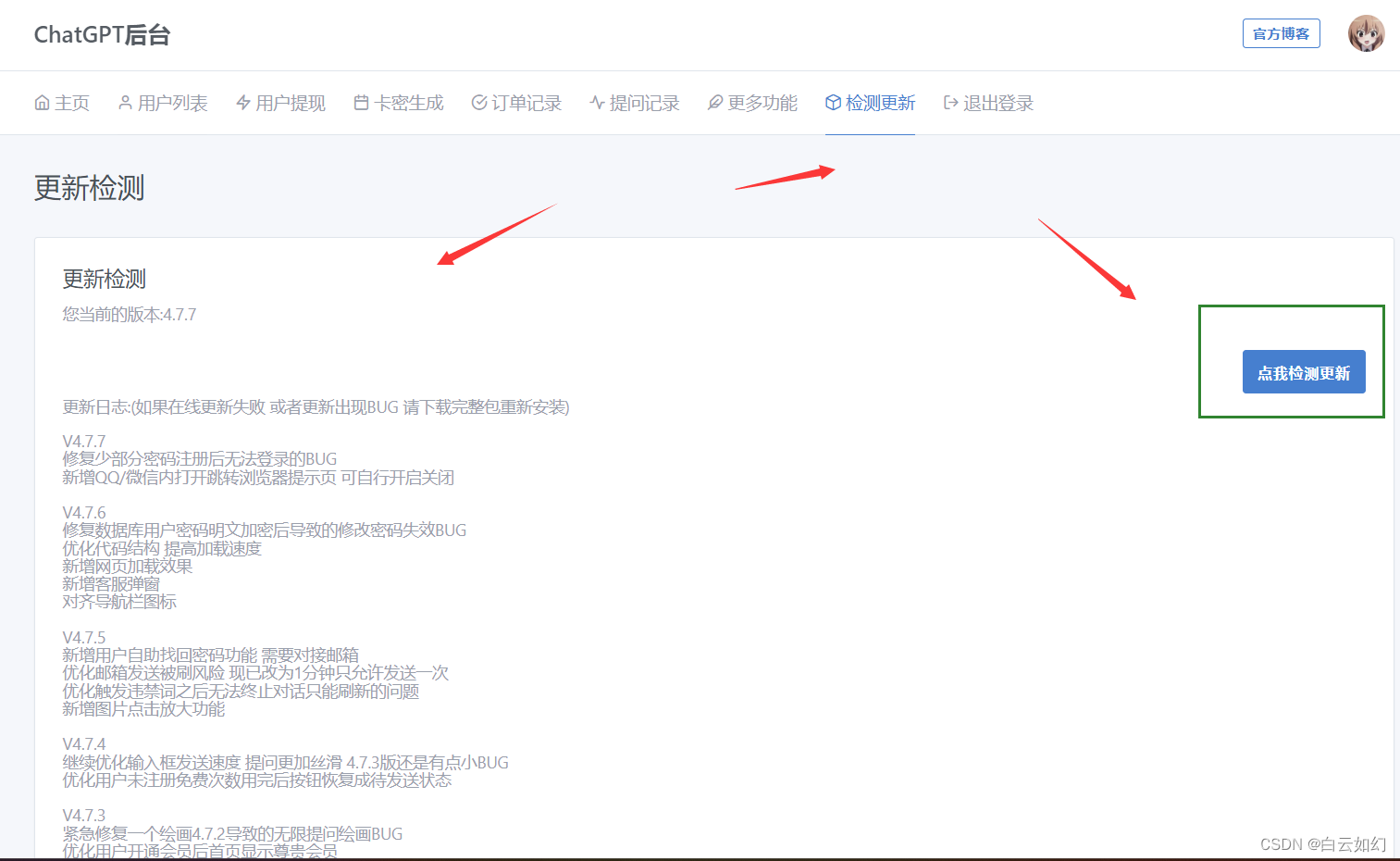Click the ChatGPT后台 site title

point(103,35)
